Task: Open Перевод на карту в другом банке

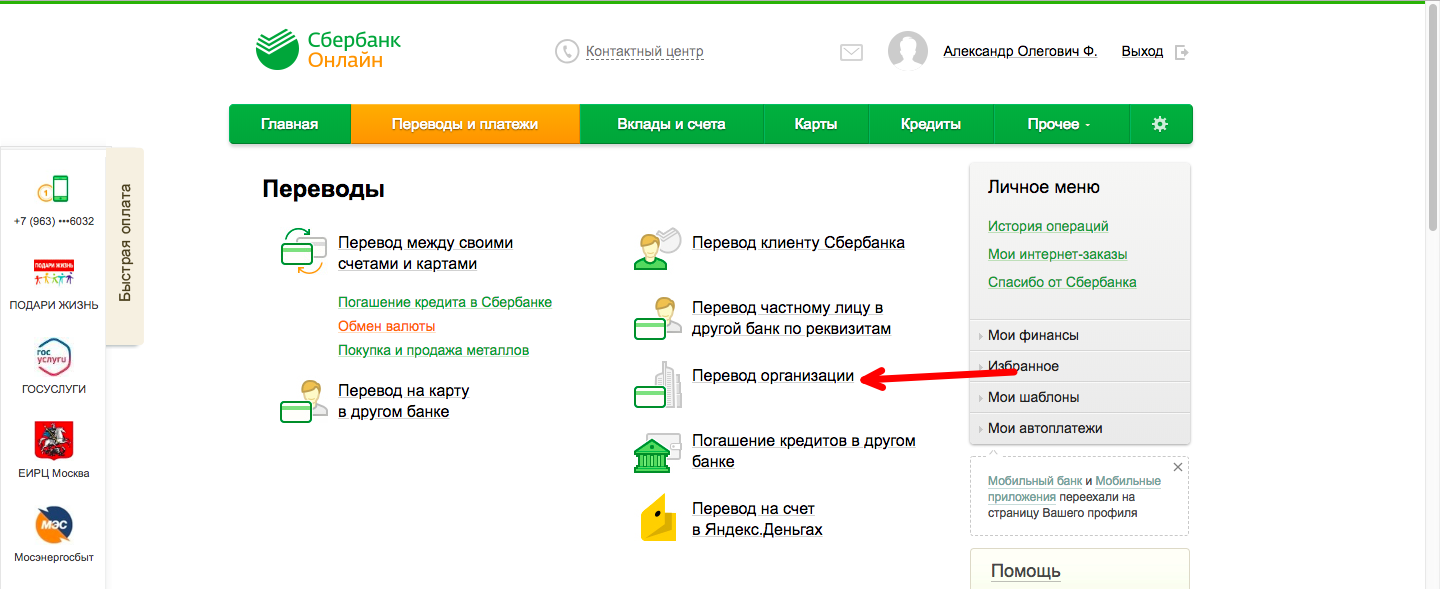Action: pos(404,401)
